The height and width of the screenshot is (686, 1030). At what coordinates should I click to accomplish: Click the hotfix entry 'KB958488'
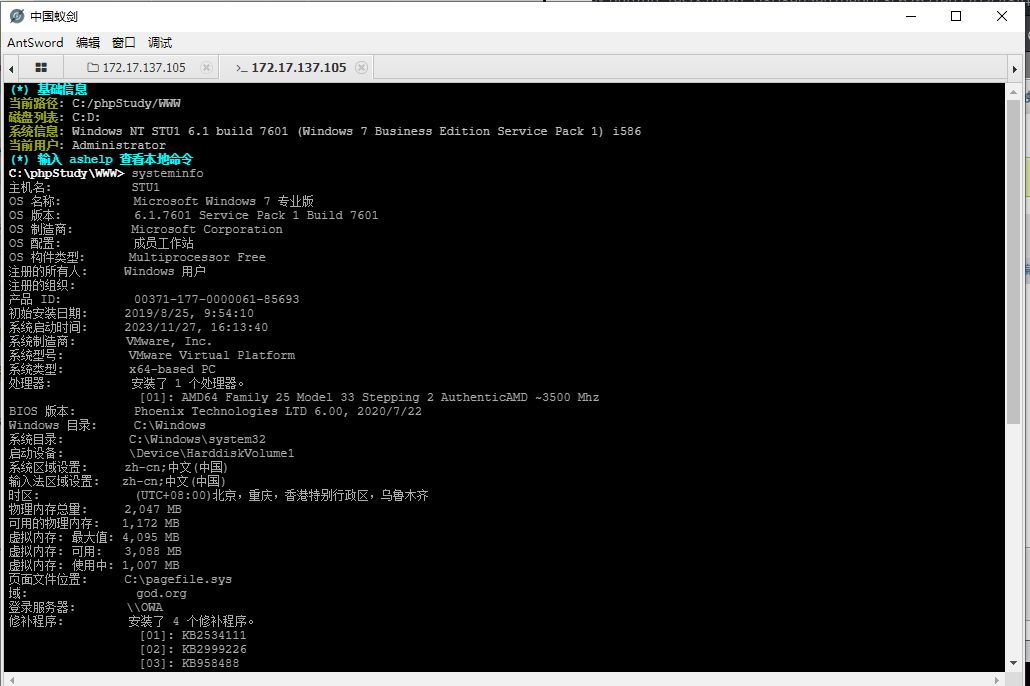[x=210, y=663]
